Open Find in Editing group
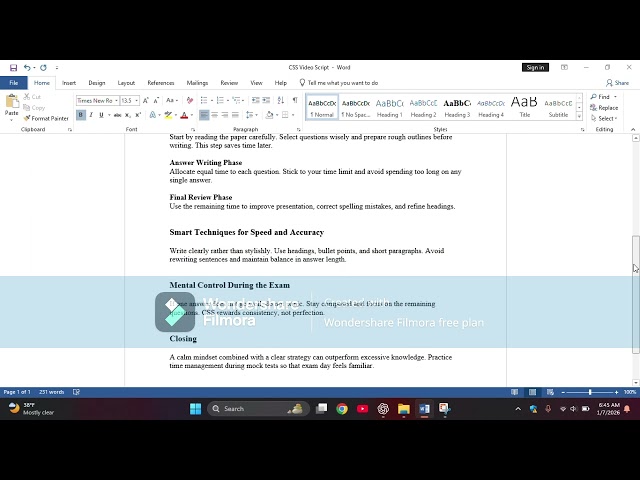Viewport: 640px width, 480px height. point(600,97)
